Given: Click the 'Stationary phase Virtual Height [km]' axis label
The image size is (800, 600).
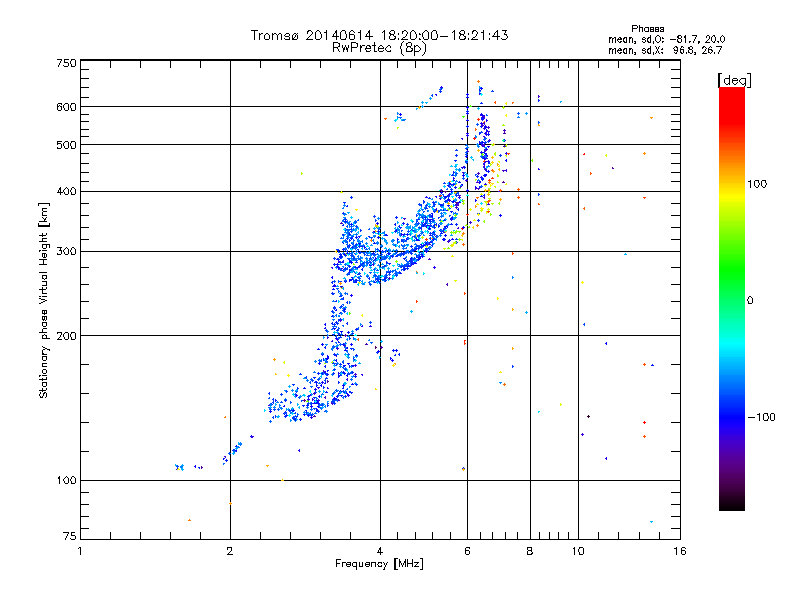Looking at the screenshot, I should (44, 300).
